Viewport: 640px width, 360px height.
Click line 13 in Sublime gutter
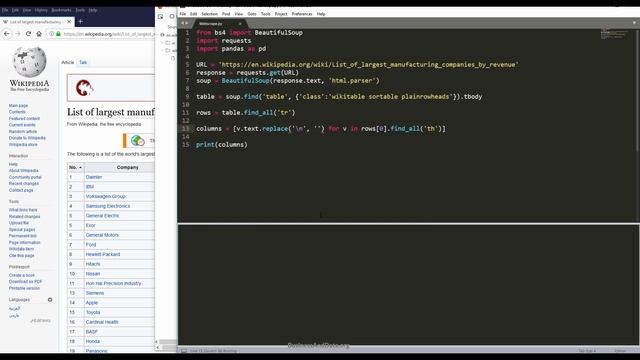pos(186,129)
